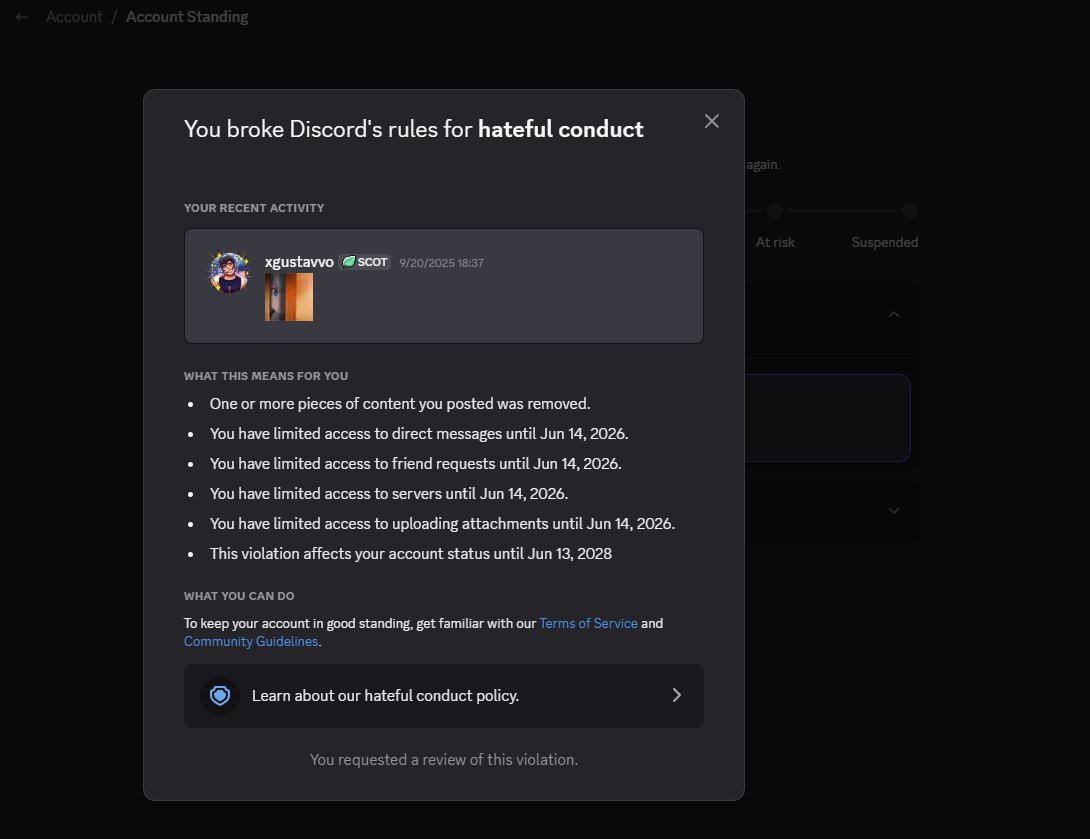Click the WHAT YOU CAN DO heading
1090x839 pixels.
pyautogui.click(x=239, y=596)
